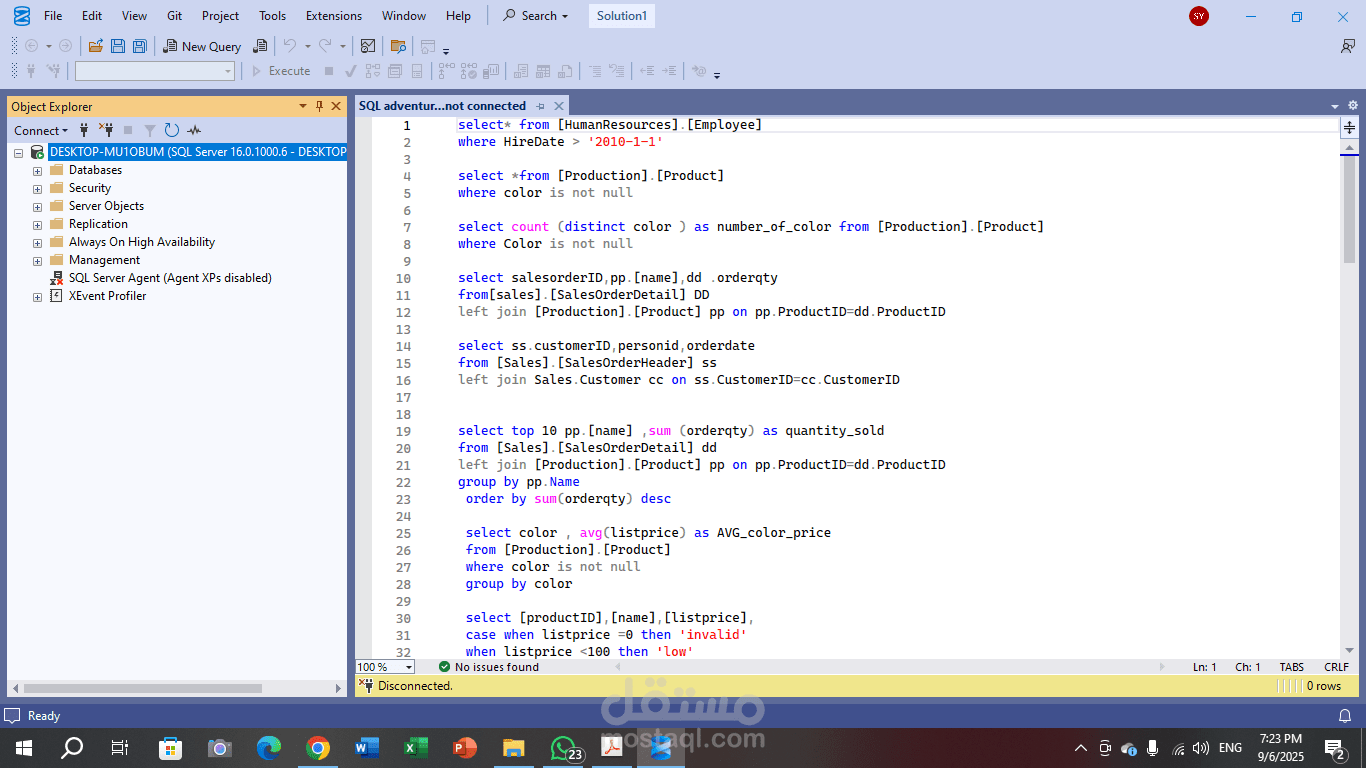Screen dimensions: 1366x768
Task: Expand the Databases node
Action: (x=37, y=170)
